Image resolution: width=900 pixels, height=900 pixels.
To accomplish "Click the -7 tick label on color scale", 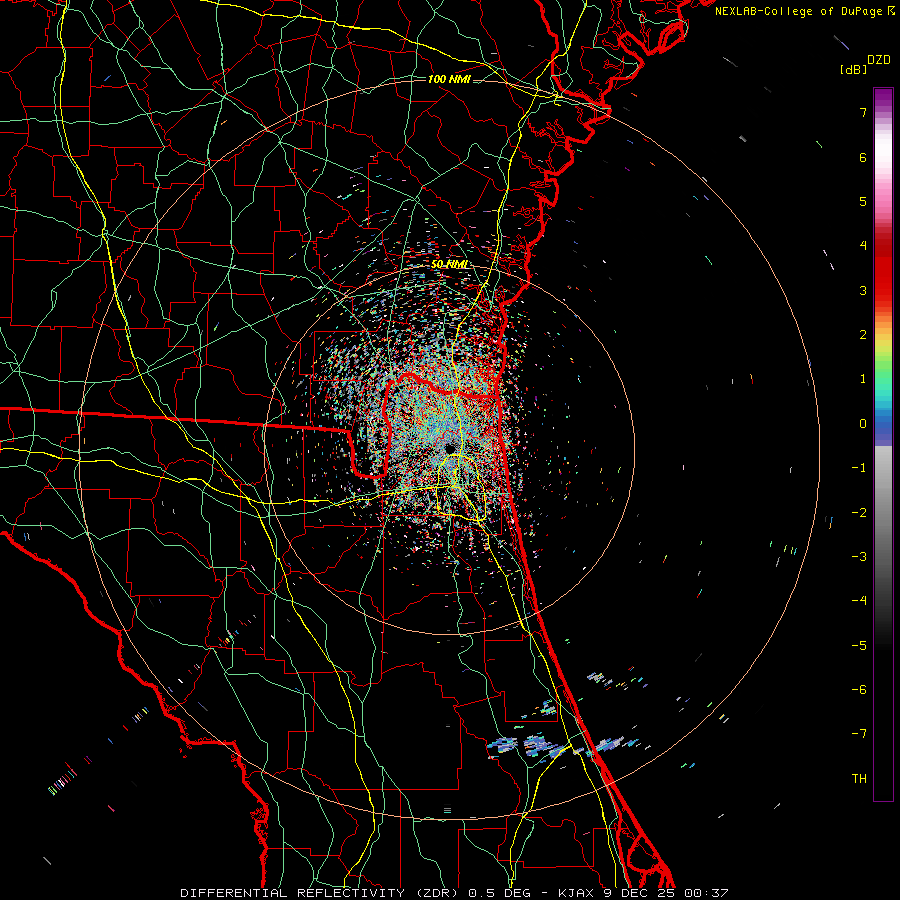I will pyautogui.click(x=859, y=734).
